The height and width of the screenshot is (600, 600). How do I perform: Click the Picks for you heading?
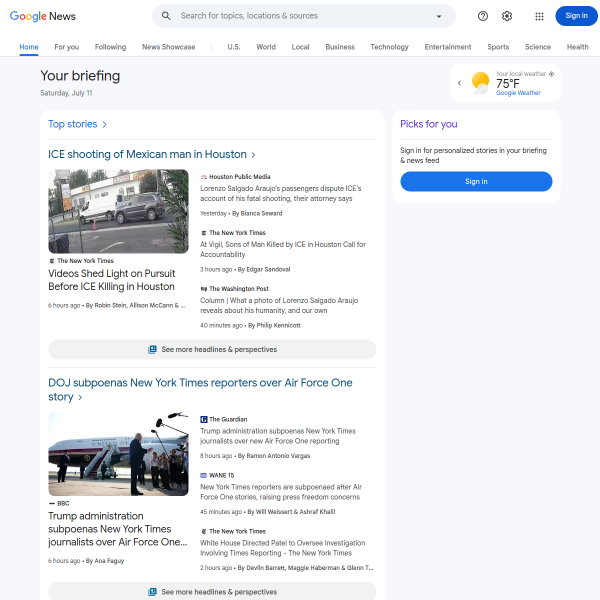coord(429,124)
